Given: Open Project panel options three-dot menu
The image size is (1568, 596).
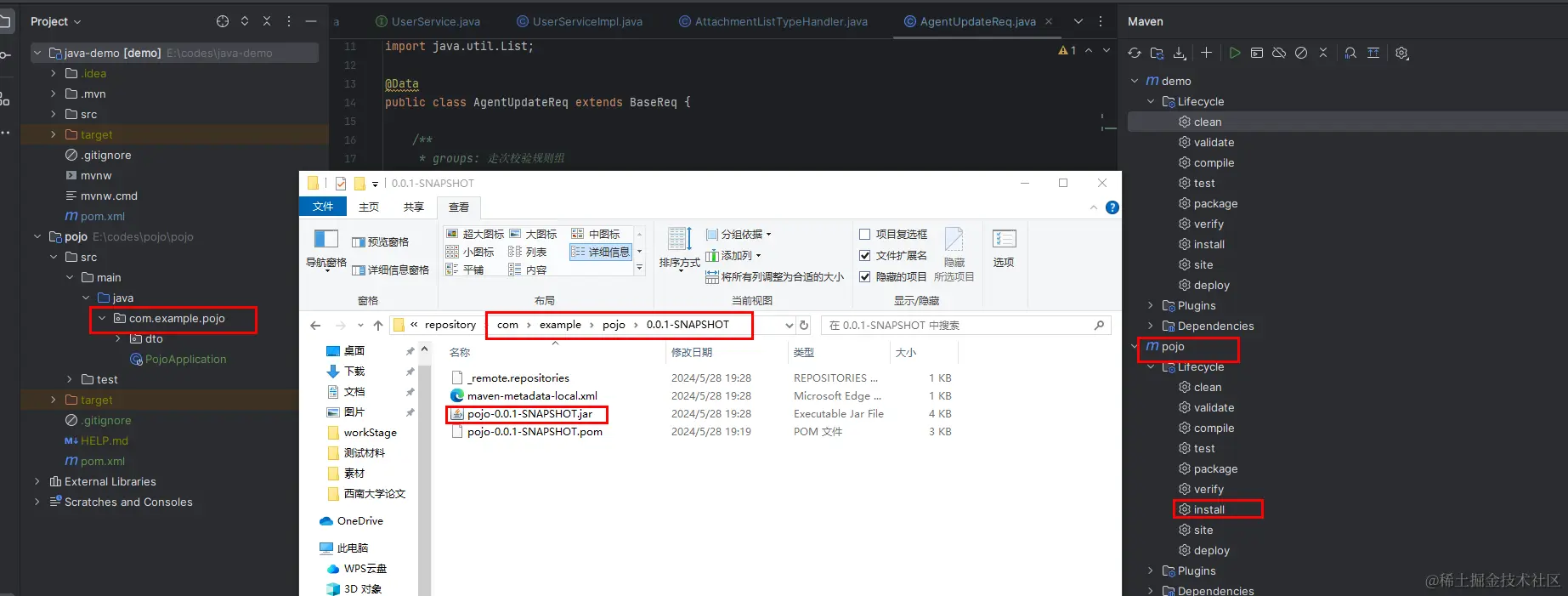Looking at the screenshot, I should coord(289,21).
